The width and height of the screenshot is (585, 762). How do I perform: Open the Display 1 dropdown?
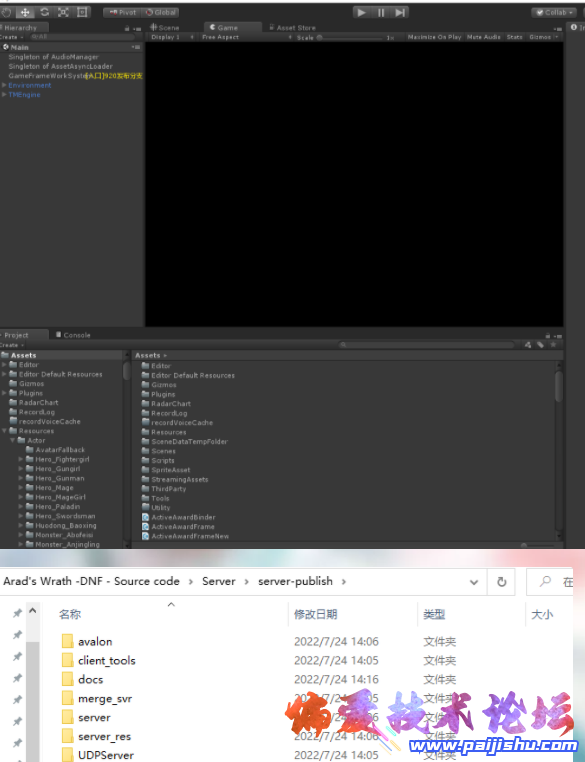pos(172,37)
